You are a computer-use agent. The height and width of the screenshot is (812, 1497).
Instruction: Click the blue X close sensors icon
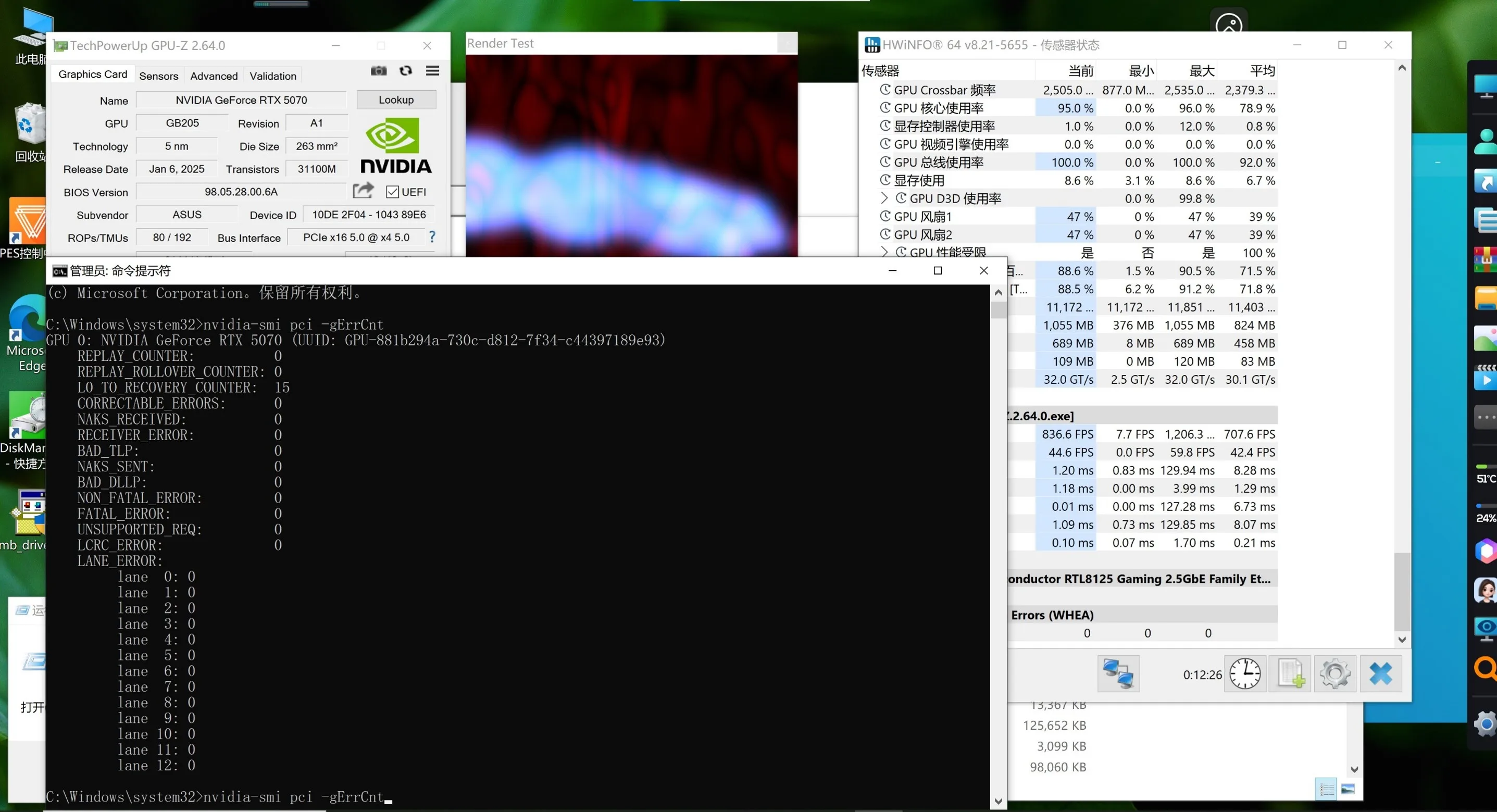[1380, 674]
